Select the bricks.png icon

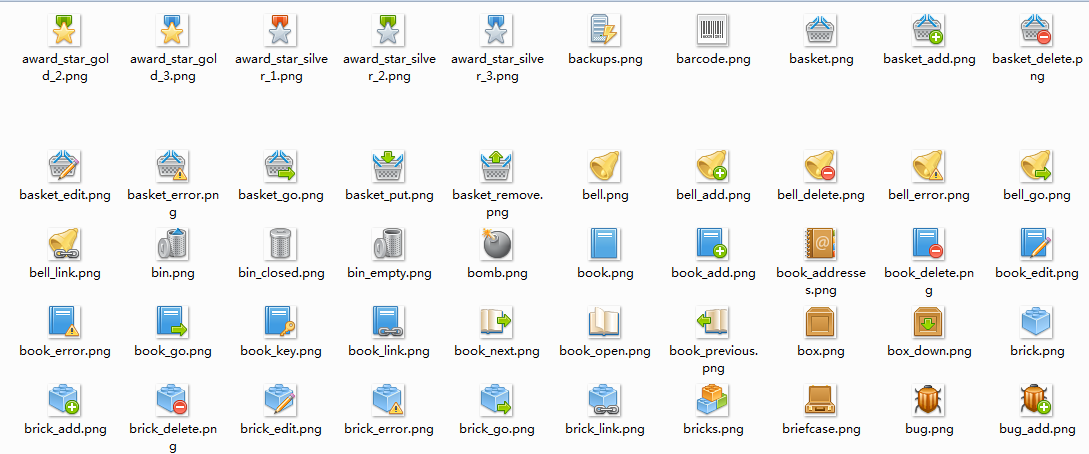tap(713, 399)
